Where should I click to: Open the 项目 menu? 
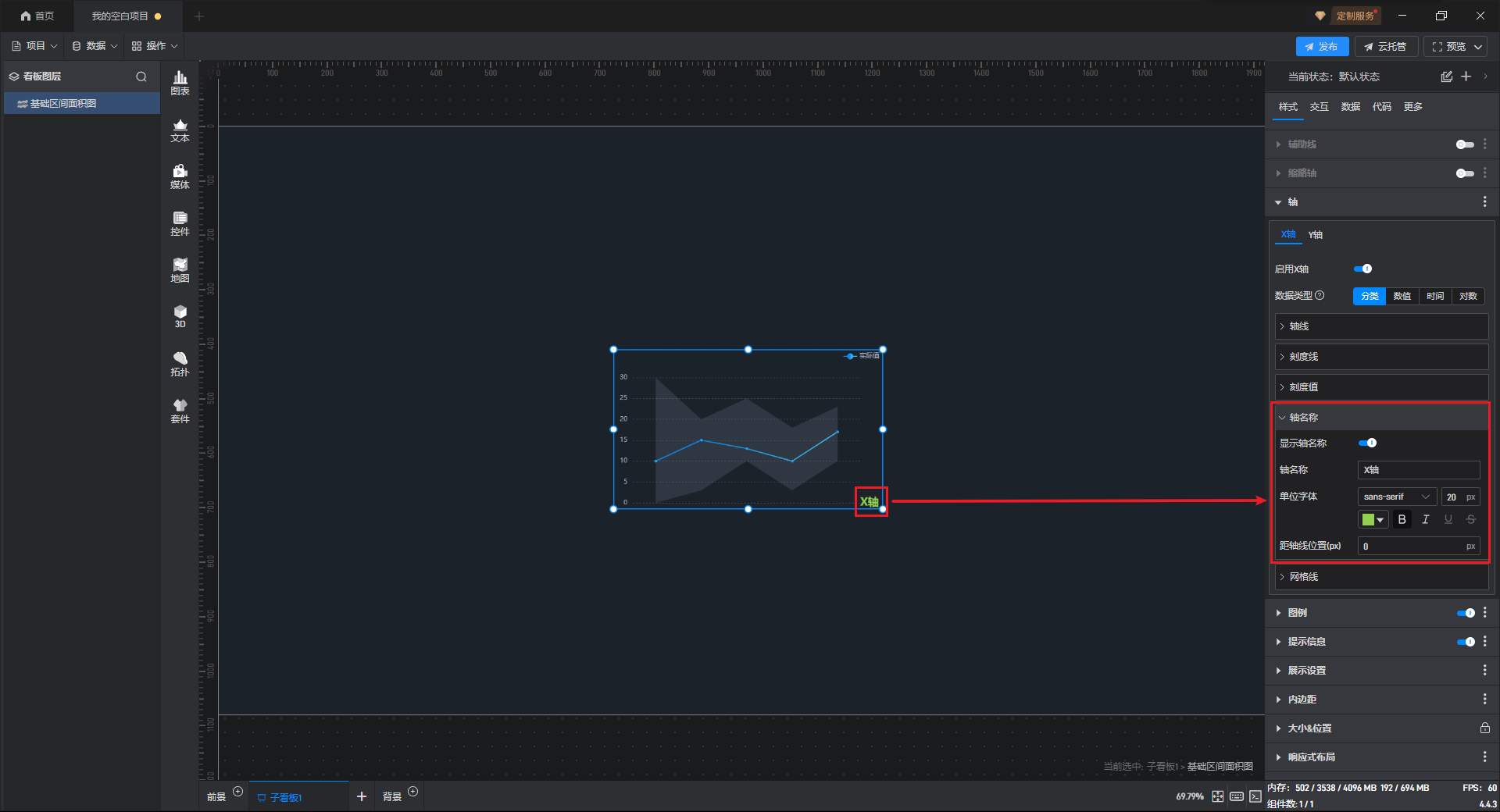(x=34, y=46)
